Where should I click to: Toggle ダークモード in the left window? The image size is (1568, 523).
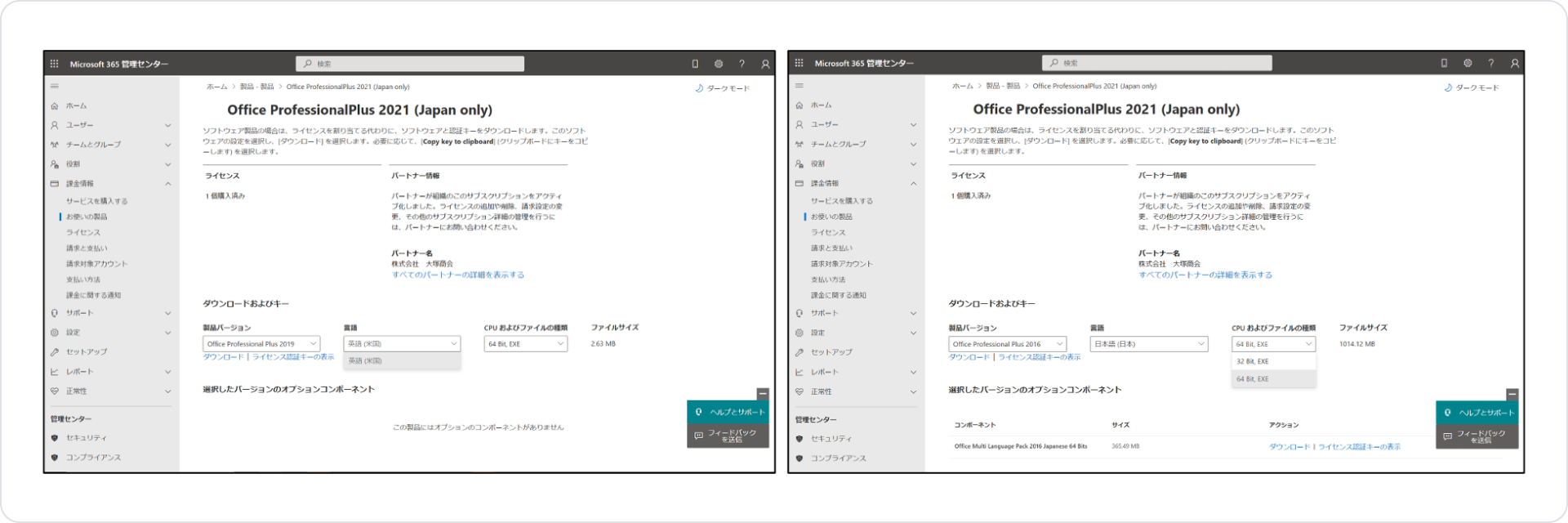coord(722,88)
